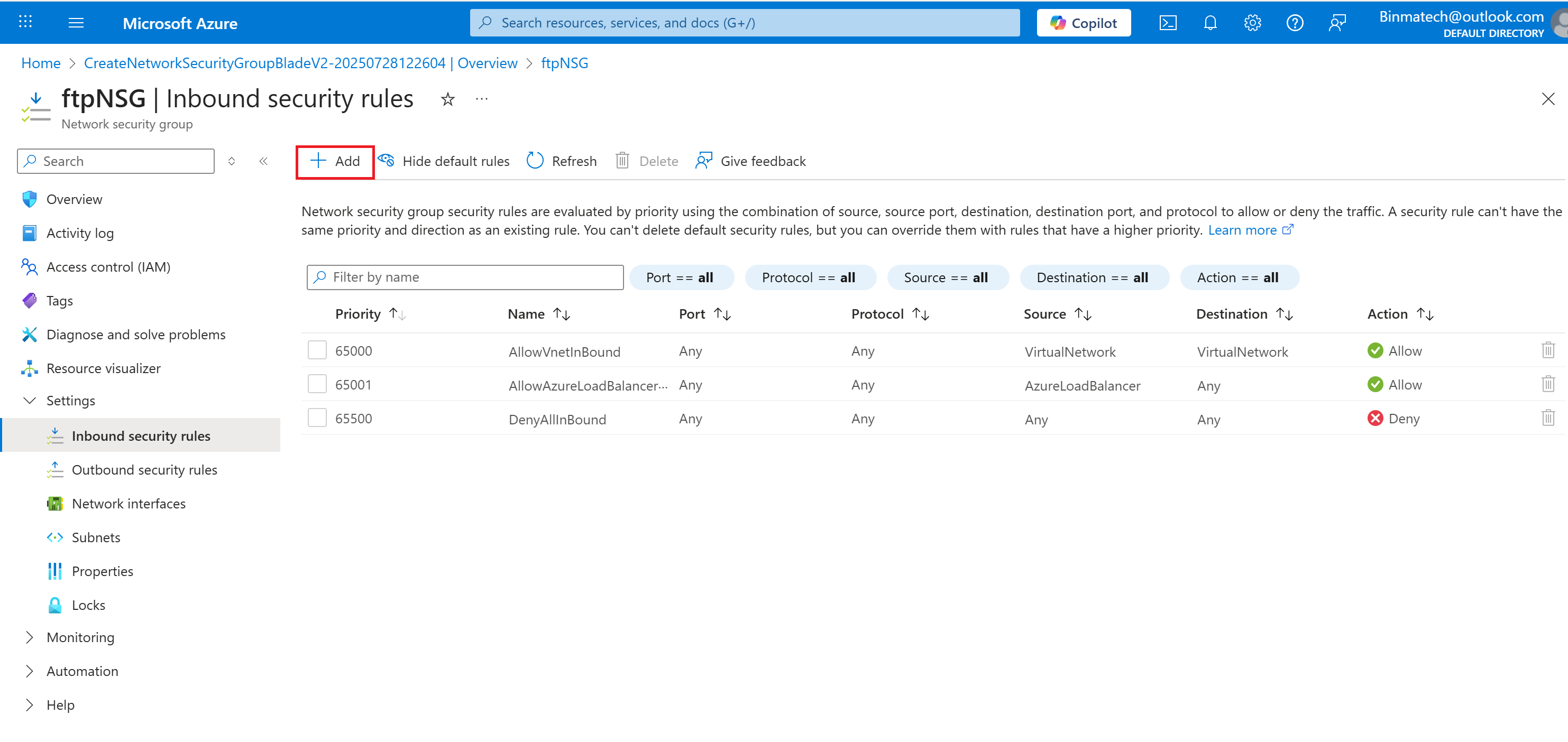The height and width of the screenshot is (742, 1568).
Task: Select the AllowAzureLoadBalancer rule checkbox
Action: tap(317, 384)
